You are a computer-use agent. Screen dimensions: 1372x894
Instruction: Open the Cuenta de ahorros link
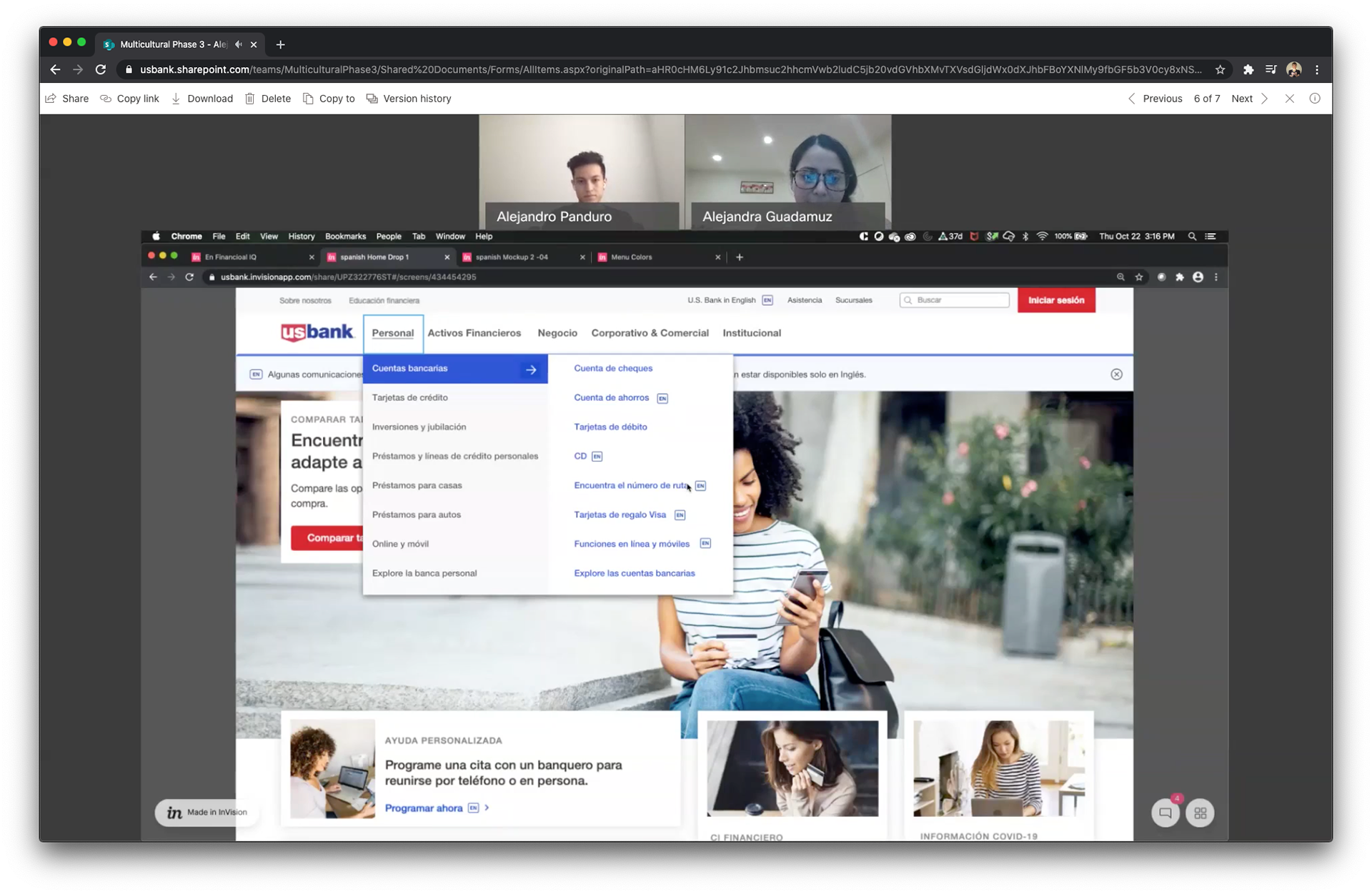[612, 397]
